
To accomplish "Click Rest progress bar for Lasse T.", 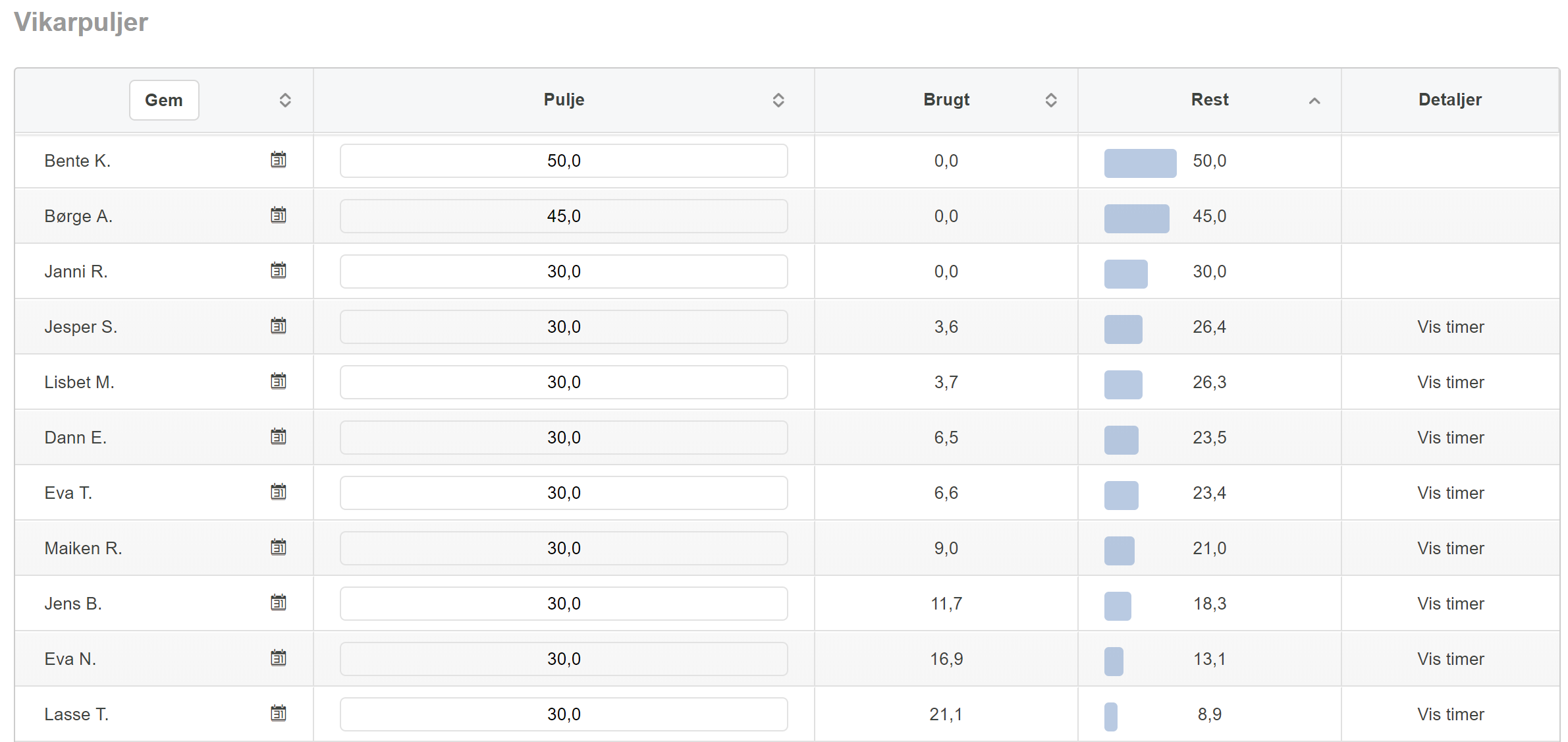I will click(1110, 716).
